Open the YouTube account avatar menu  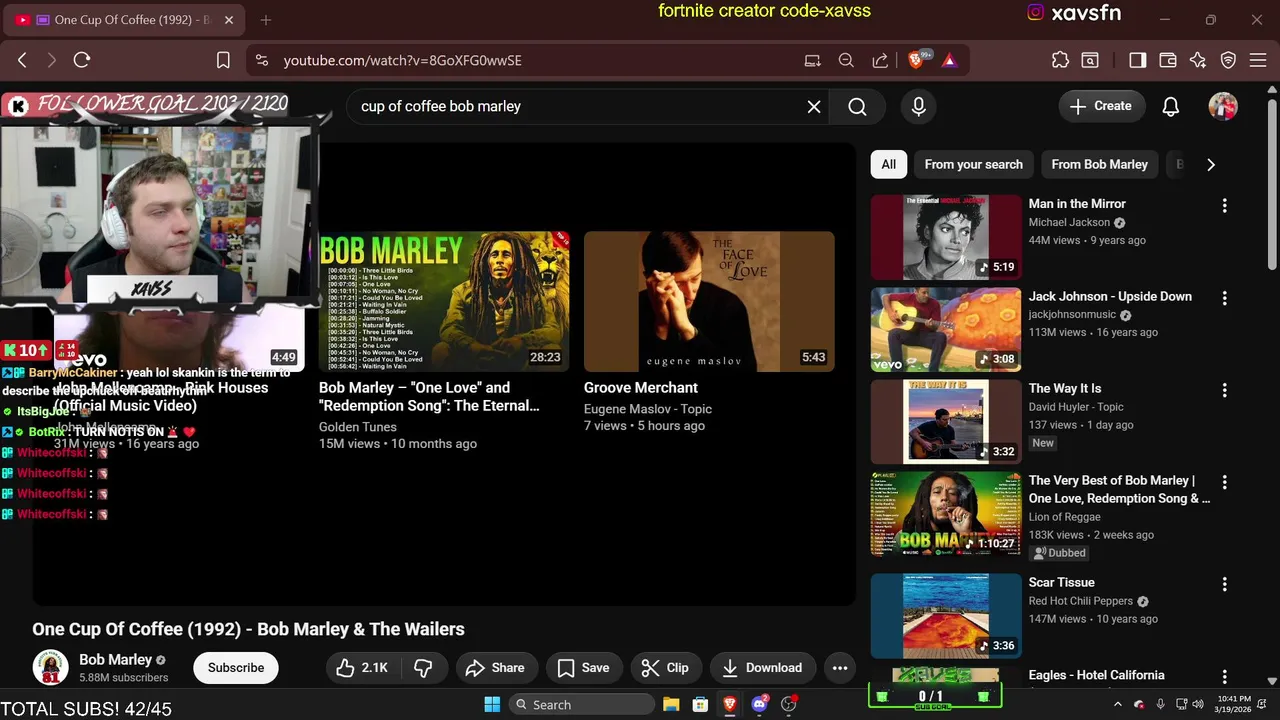[x=1223, y=106]
